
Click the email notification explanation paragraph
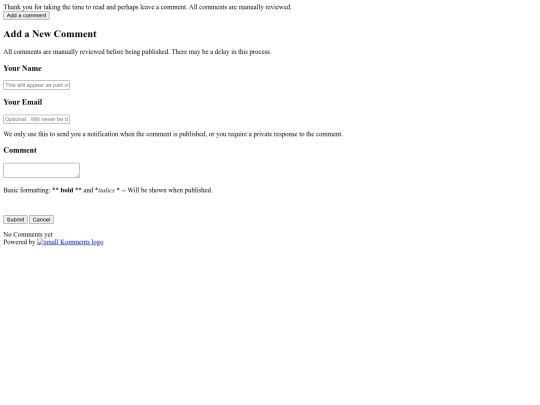click(x=173, y=134)
